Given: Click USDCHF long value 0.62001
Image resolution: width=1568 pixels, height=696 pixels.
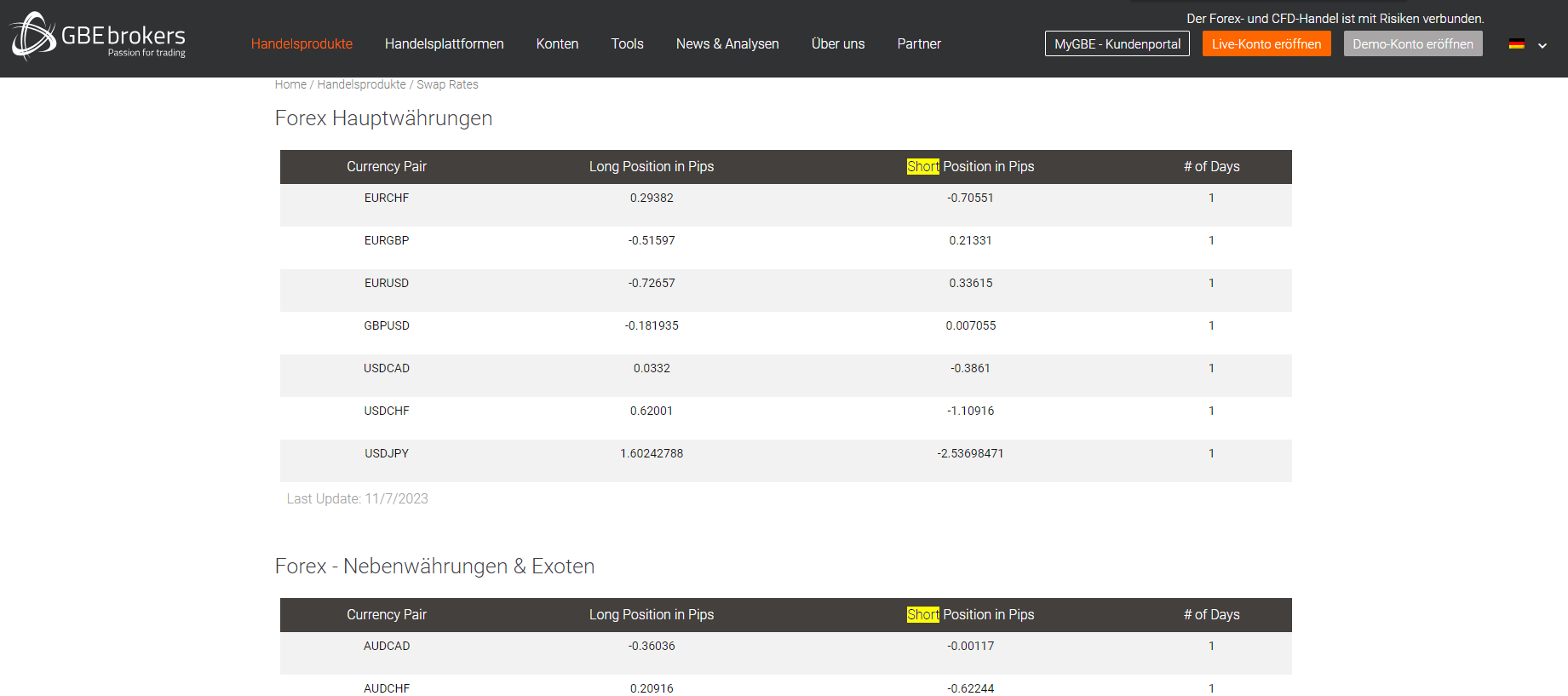Looking at the screenshot, I should pos(652,411).
